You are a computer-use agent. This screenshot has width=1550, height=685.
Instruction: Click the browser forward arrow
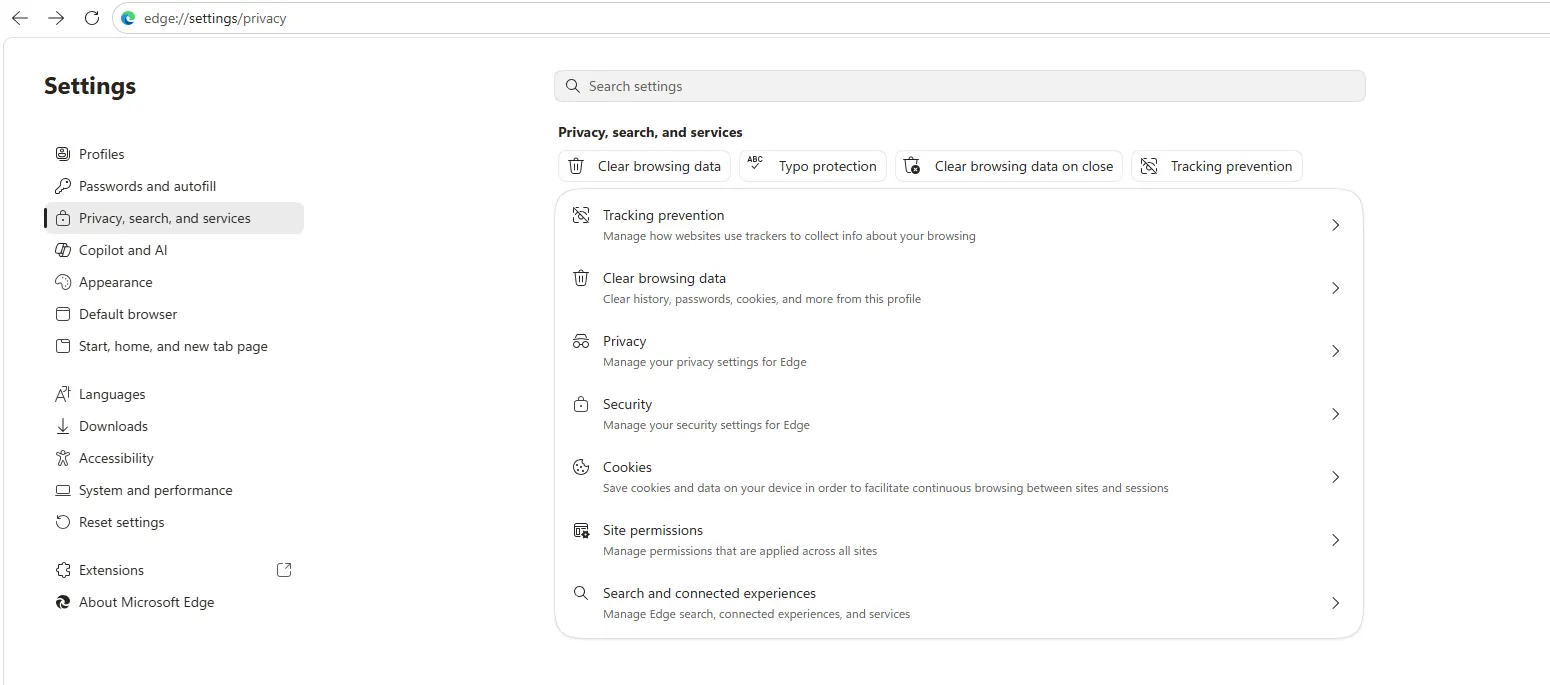pyautogui.click(x=56, y=18)
